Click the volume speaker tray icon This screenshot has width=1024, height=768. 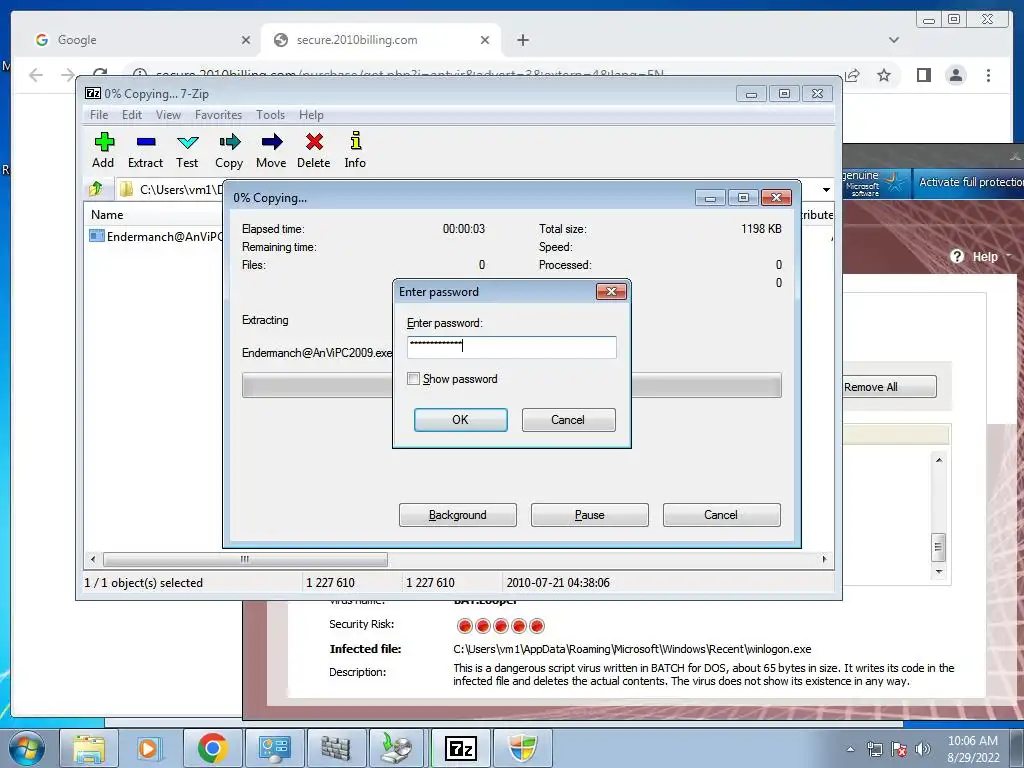pyautogui.click(x=923, y=749)
